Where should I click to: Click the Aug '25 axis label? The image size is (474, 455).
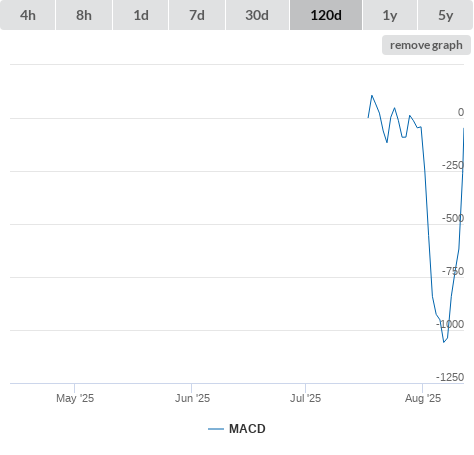click(x=423, y=398)
